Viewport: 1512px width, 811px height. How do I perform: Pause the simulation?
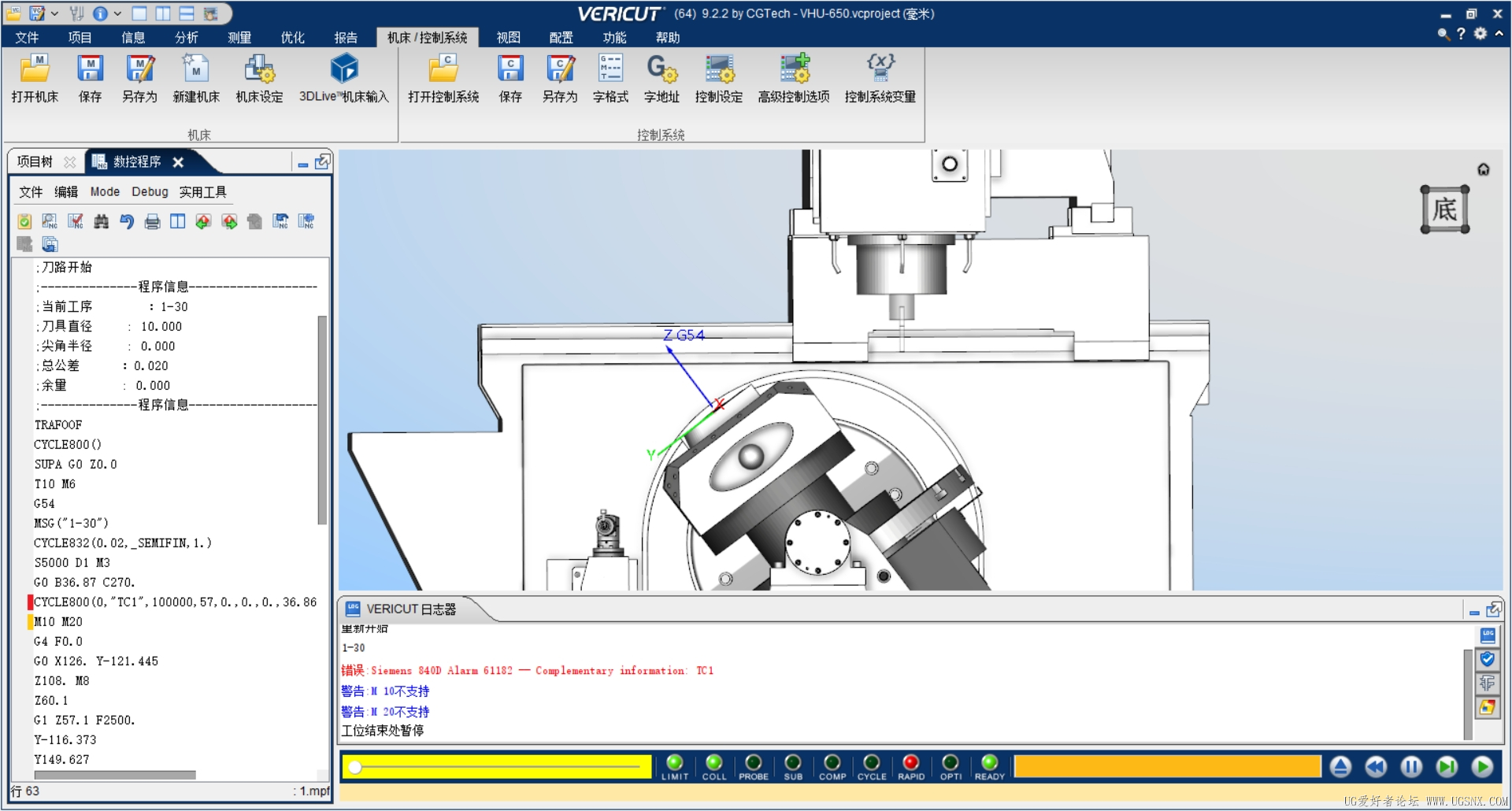point(1411,766)
